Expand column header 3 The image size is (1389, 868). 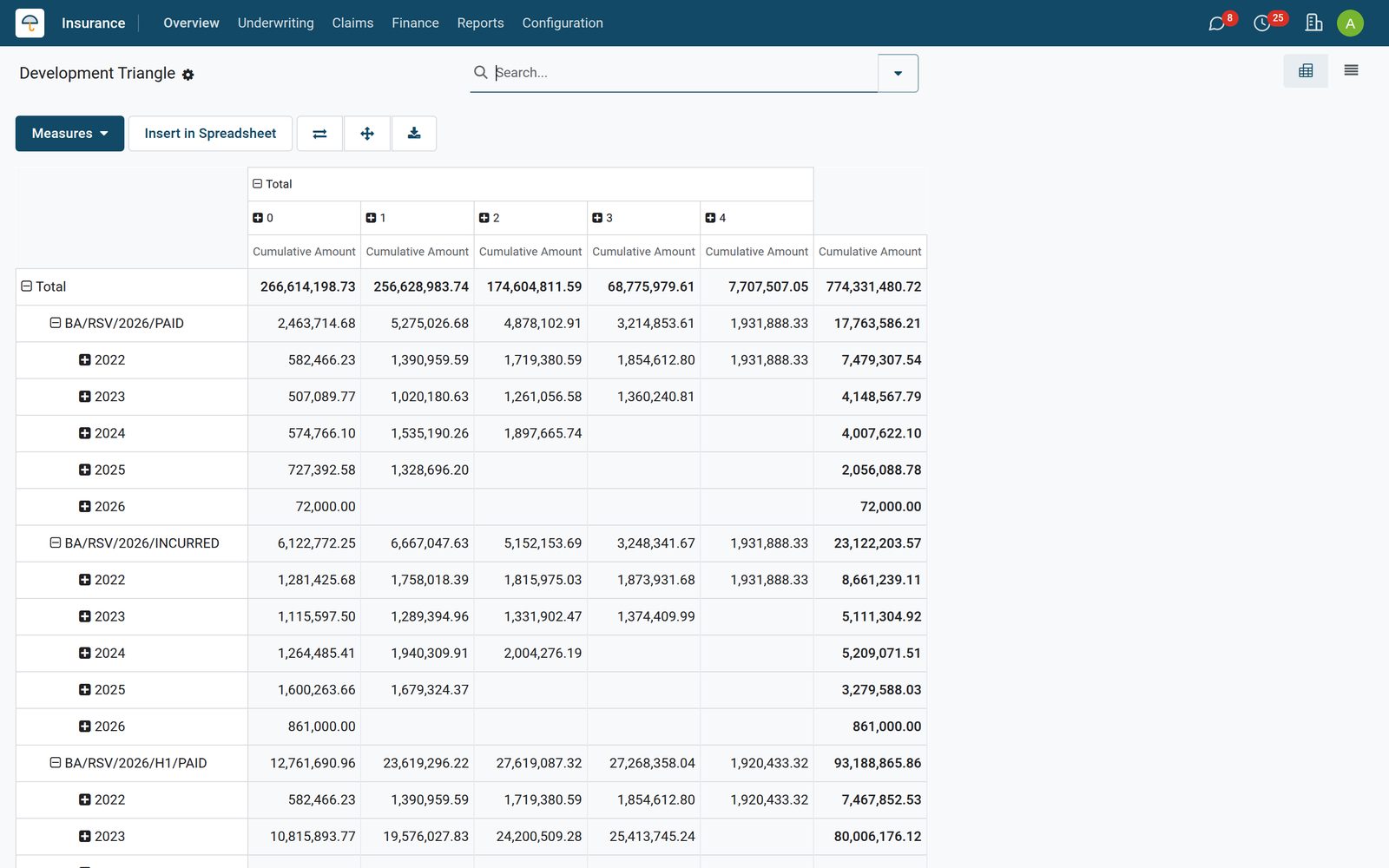(597, 218)
